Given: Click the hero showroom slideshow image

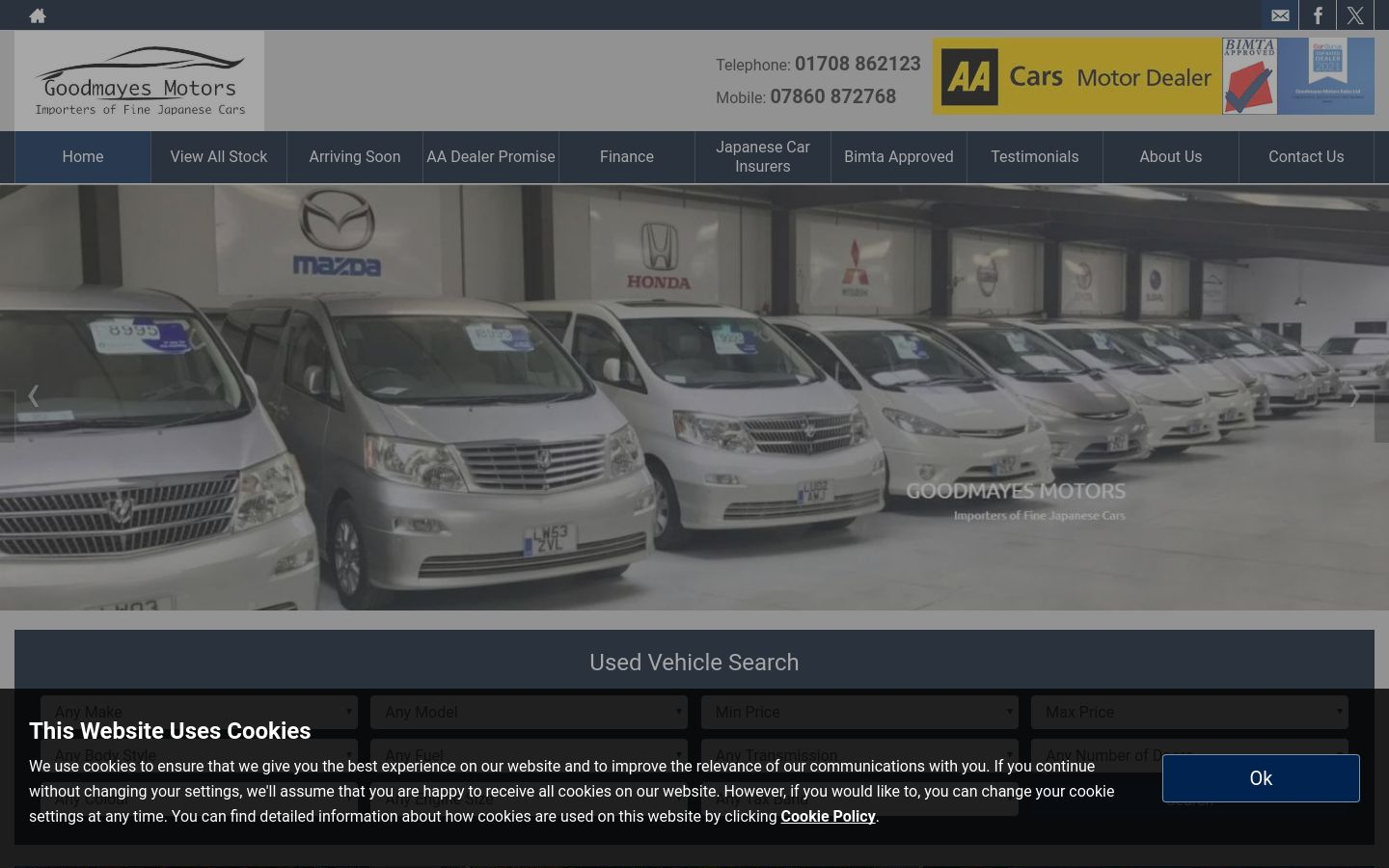Looking at the screenshot, I should click(694, 397).
